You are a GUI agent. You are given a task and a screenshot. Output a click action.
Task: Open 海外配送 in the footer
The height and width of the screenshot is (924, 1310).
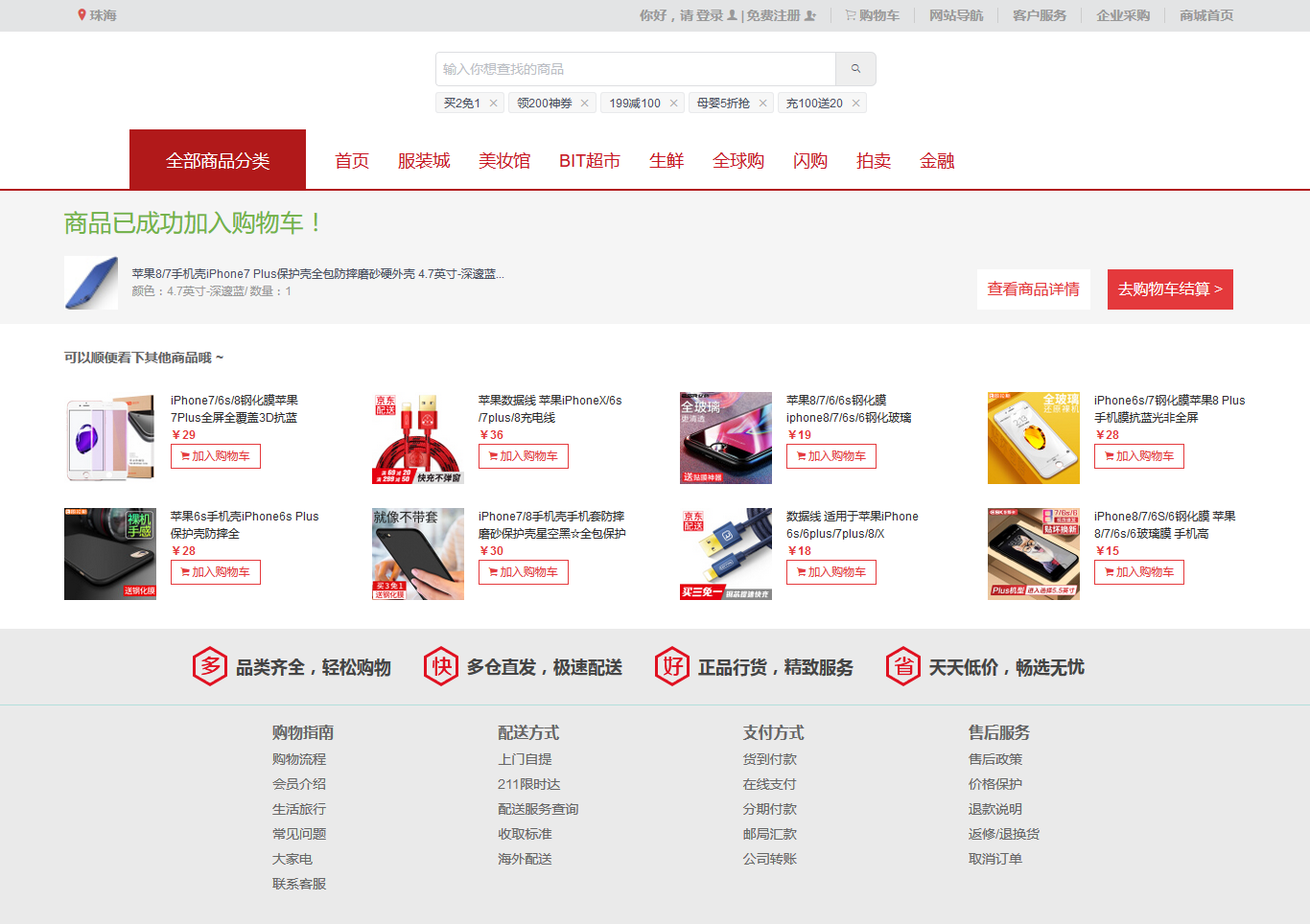tap(525, 859)
